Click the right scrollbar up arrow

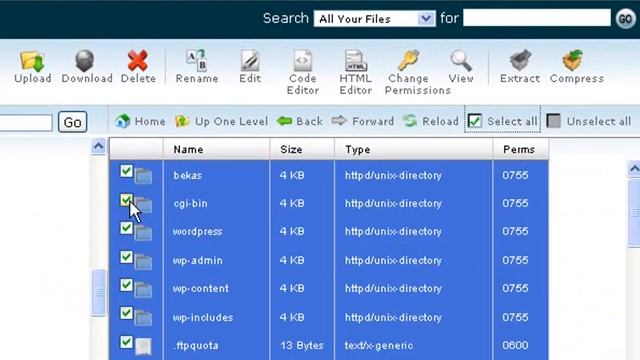coord(634,169)
